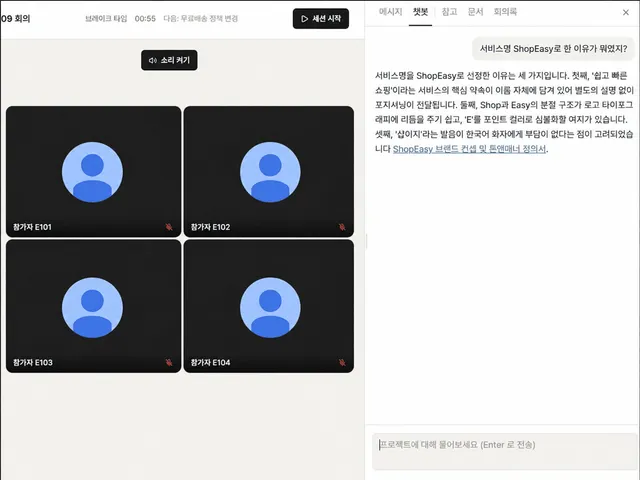Open ShopEasy 브랜드 컨셉 및 톤앤매너 정의서 link
This screenshot has height=480, width=640.
(x=469, y=149)
